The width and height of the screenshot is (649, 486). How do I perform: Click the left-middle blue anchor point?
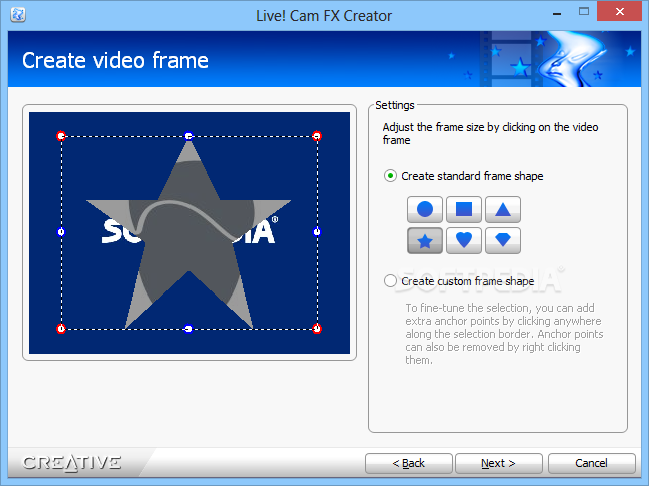(61, 232)
